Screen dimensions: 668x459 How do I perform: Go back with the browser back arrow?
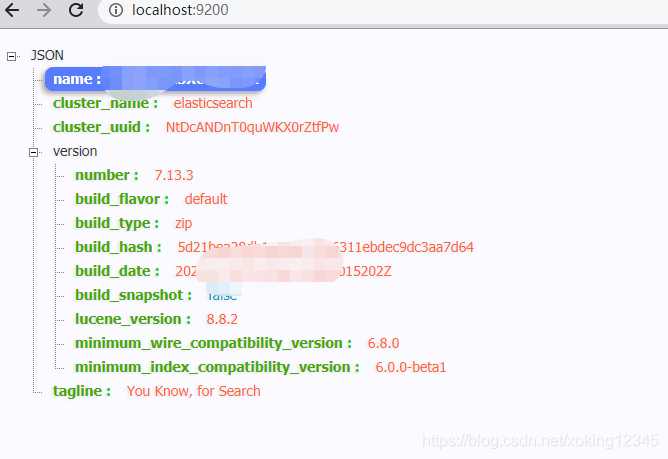[x=12, y=10]
